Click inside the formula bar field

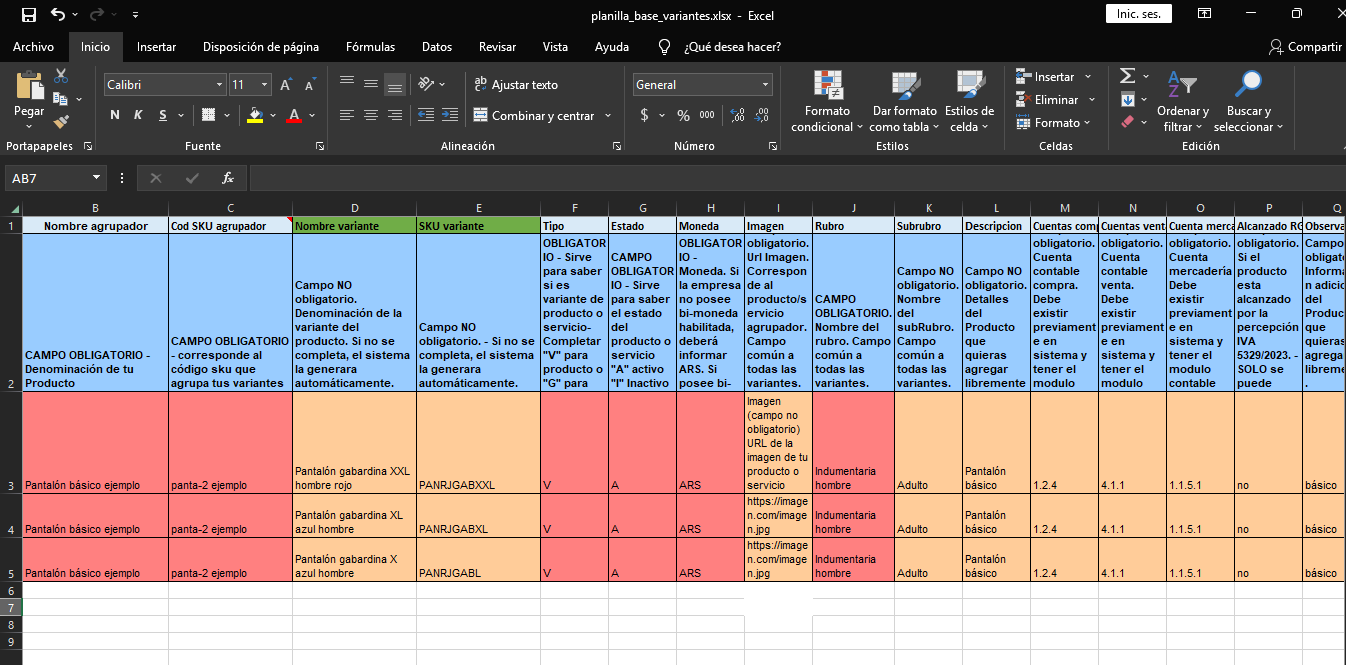[795, 178]
